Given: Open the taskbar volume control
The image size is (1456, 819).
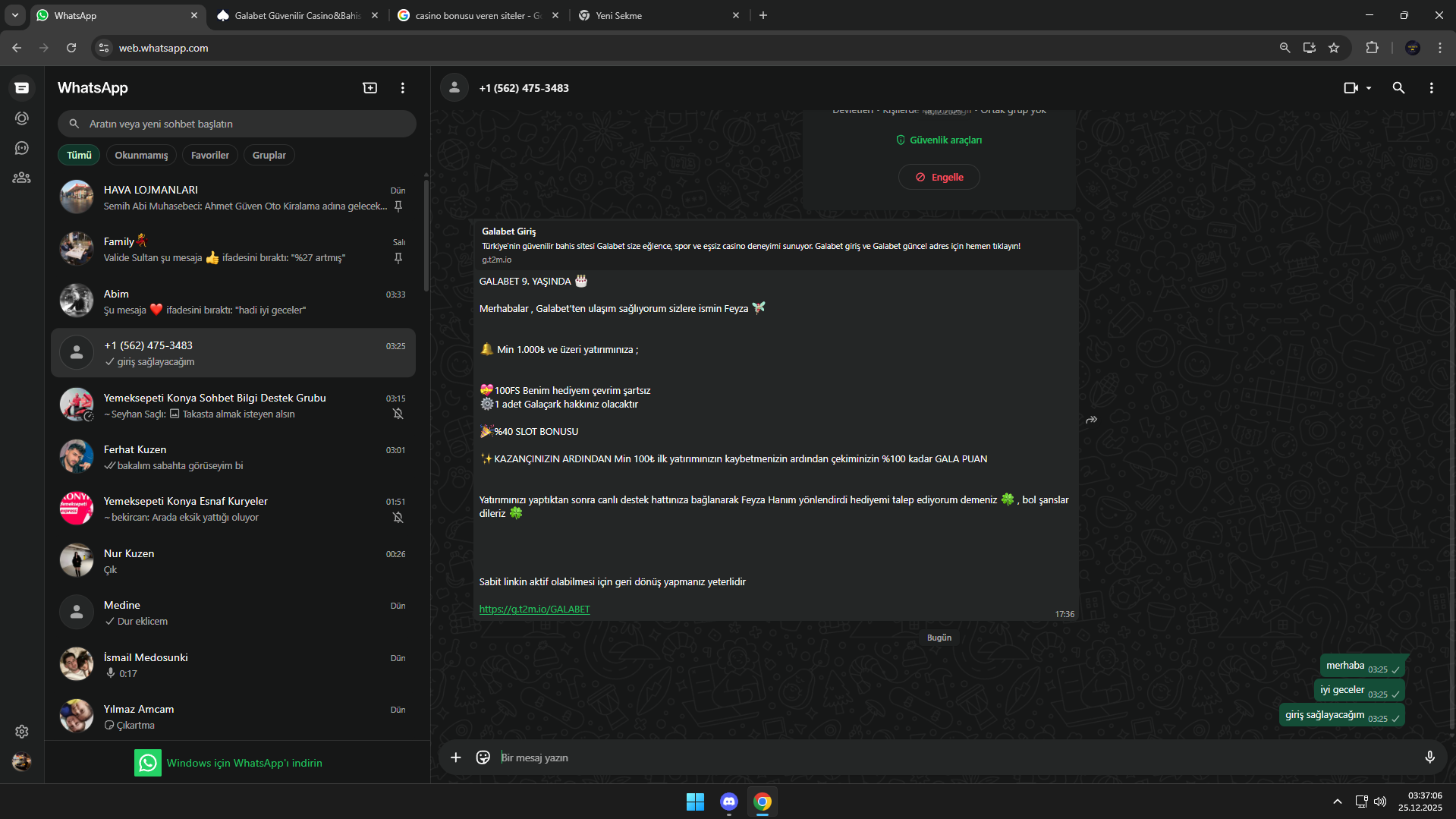Looking at the screenshot, I should click(x=1380, y=802).
